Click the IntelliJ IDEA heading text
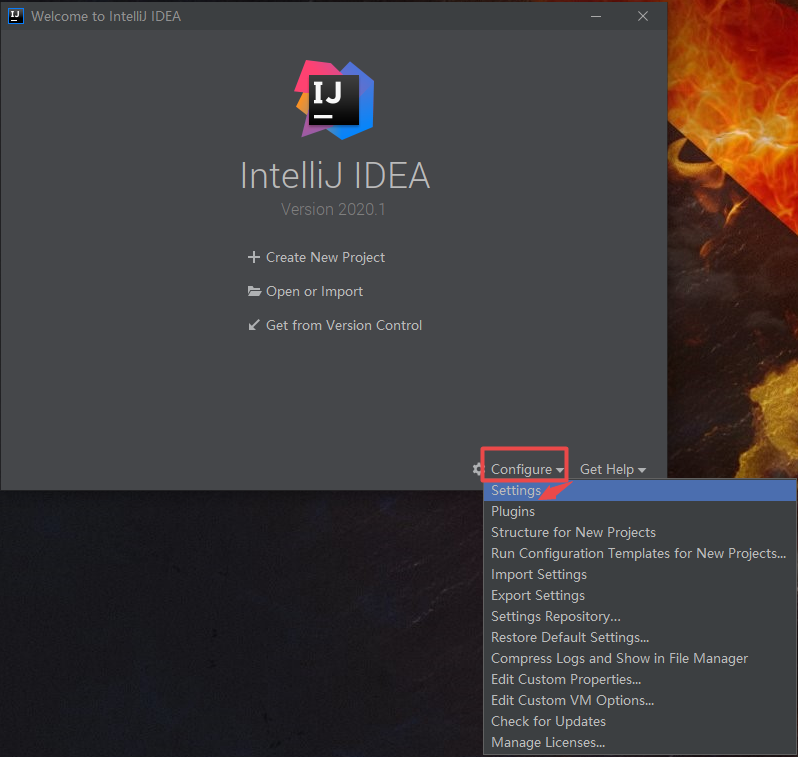Image resolution: width=798 pixels, height=757 pixels. coord(335,176)
